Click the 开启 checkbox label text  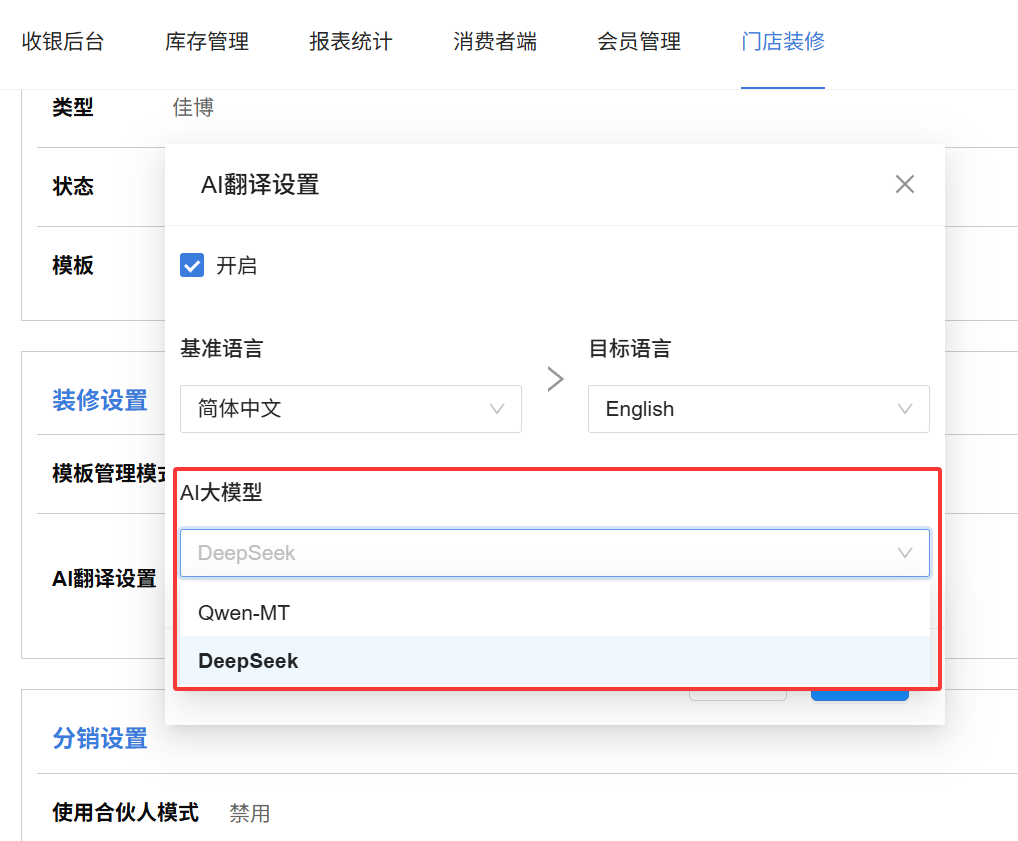coord(237,266)
